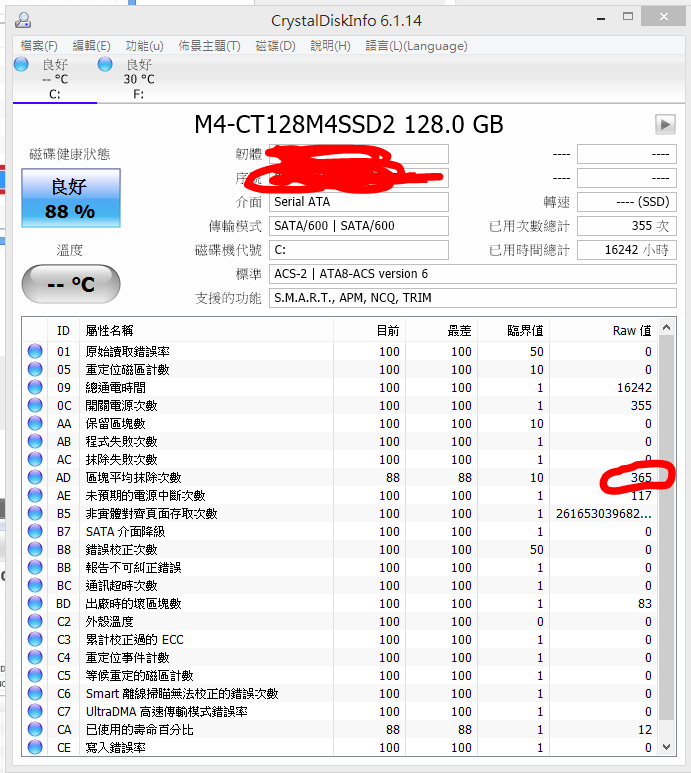
Task: Click status orb of row BC 通訊超時次數
Action: pos(35,585)
